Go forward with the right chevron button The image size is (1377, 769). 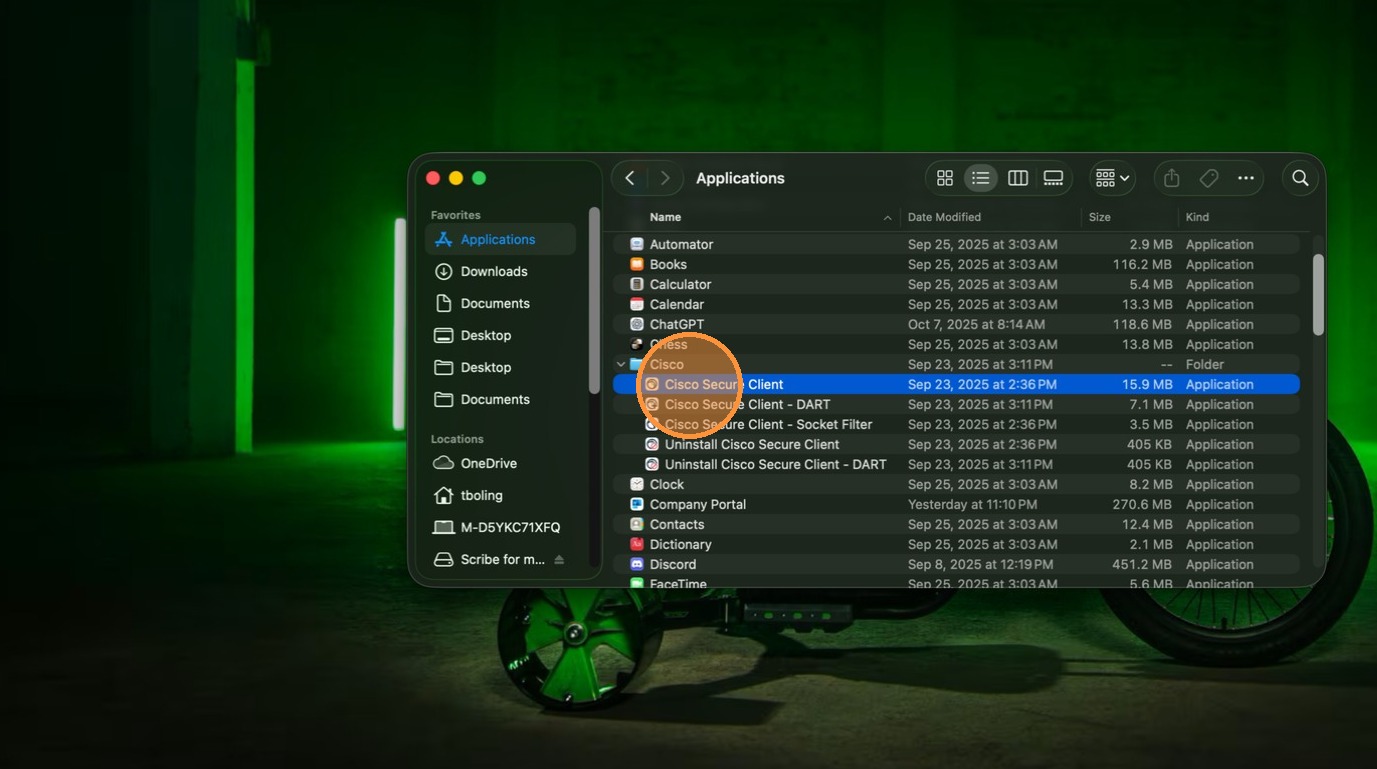click(x=665, y=178)
